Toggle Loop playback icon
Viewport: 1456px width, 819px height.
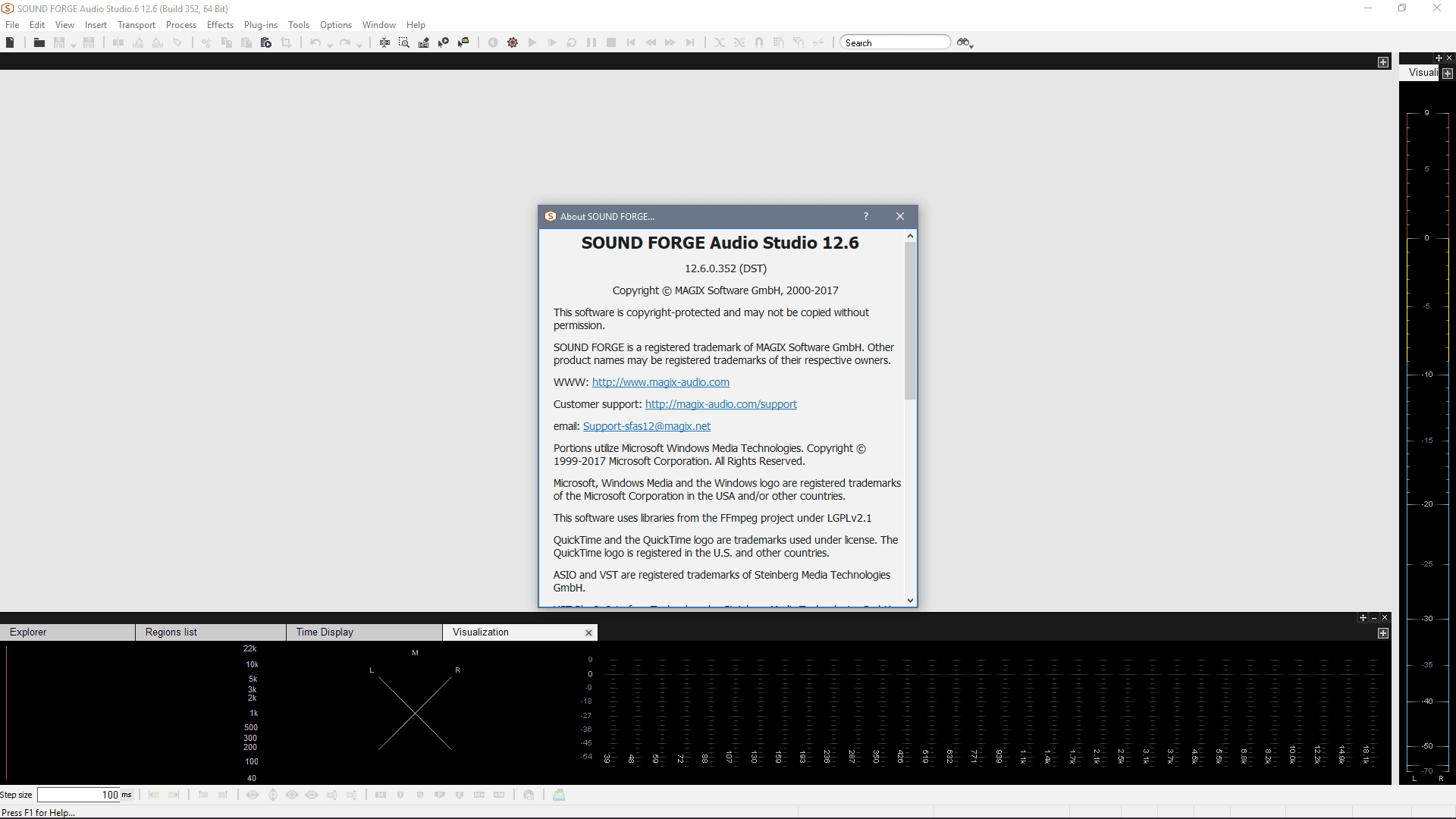click(572, 42)
